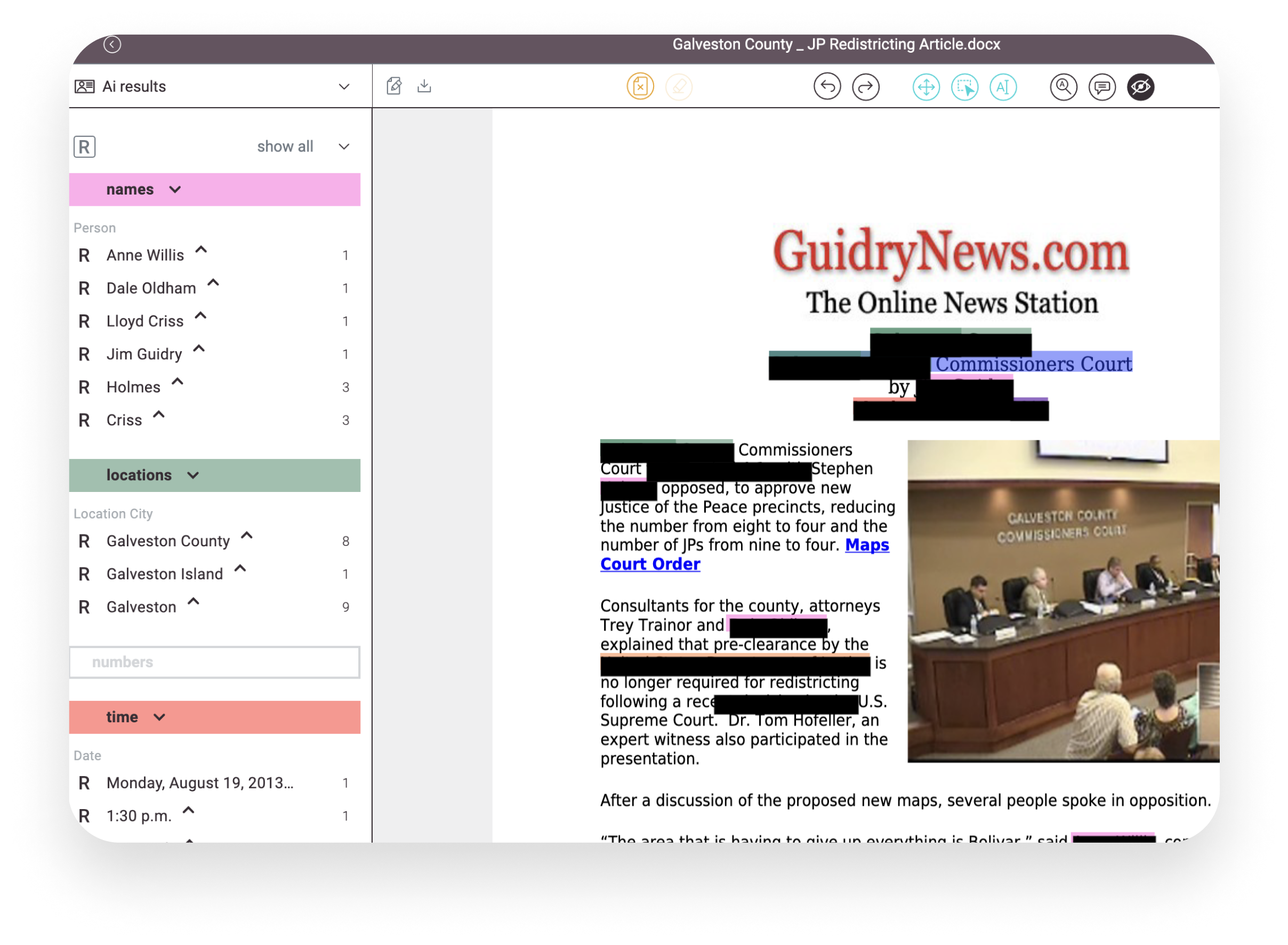The height and width of the screenshot is (945, 1288).
Task: Click the edit document icon
Action: (393, 86)
